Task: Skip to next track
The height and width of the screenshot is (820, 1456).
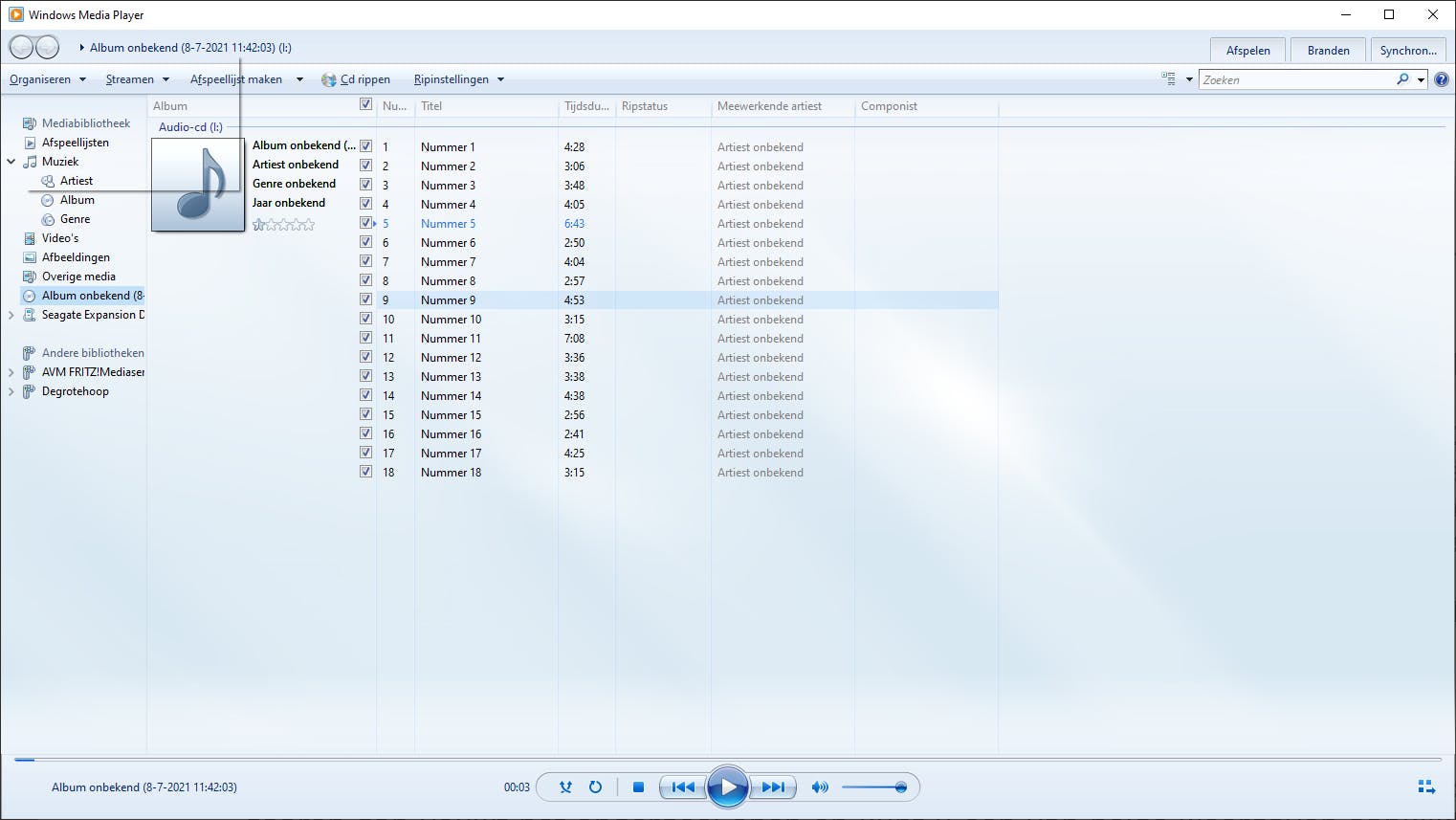Action: (x=773, y=787)
